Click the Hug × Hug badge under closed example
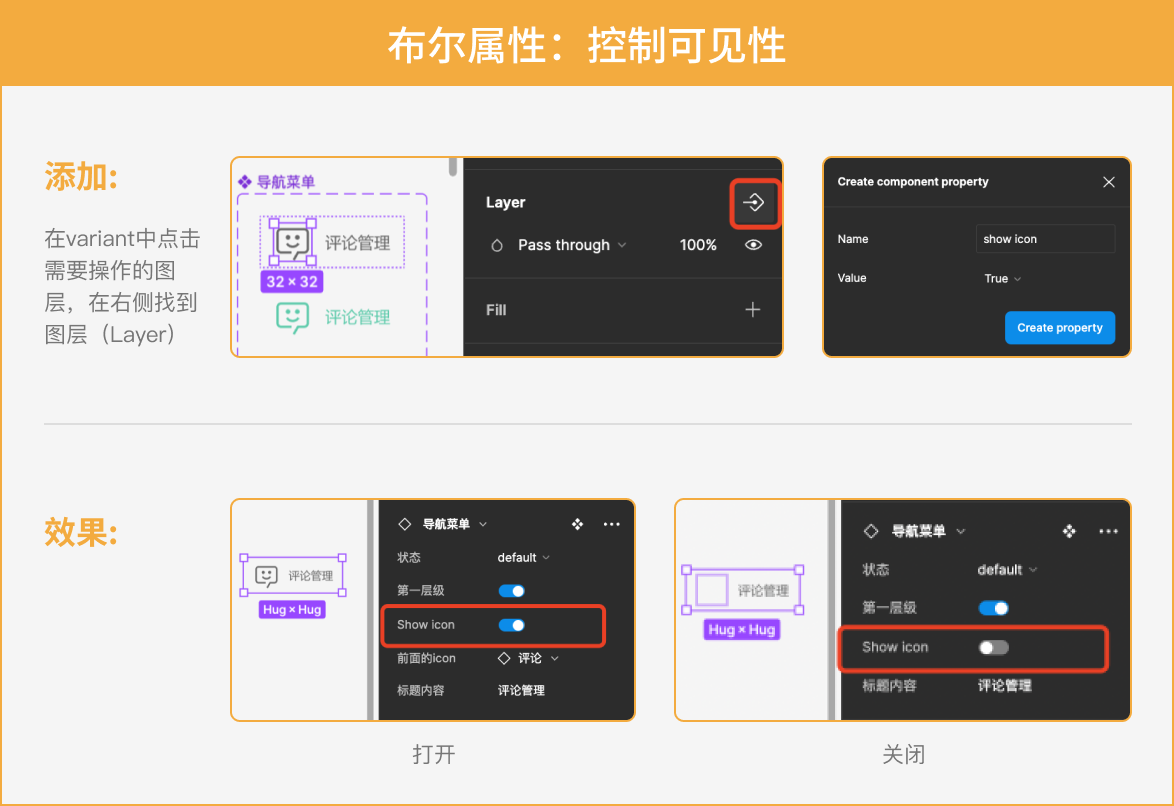This screenshot has height=806, width=1174. (742, 630)
